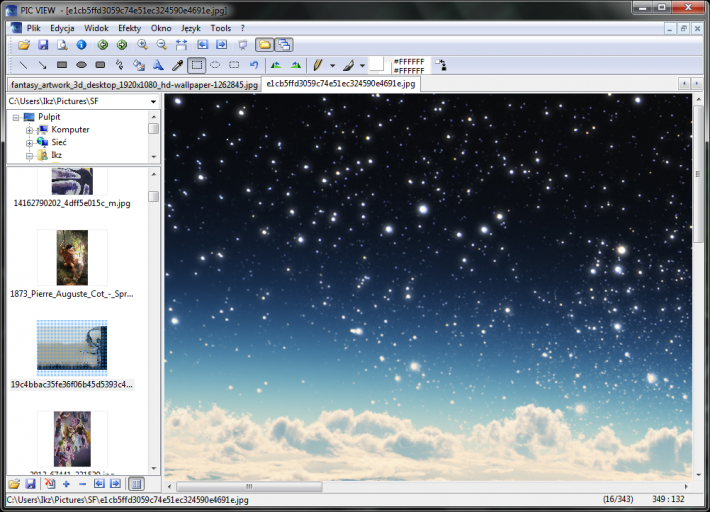
Task: Select the Ikz folder in tree
Action: (x=56, y=155)
